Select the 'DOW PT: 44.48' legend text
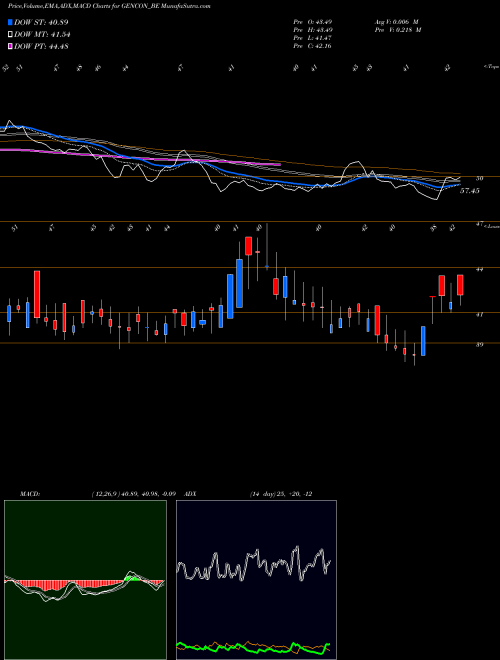This screenshot has height=660, width=500. click(x=41, y=46)
